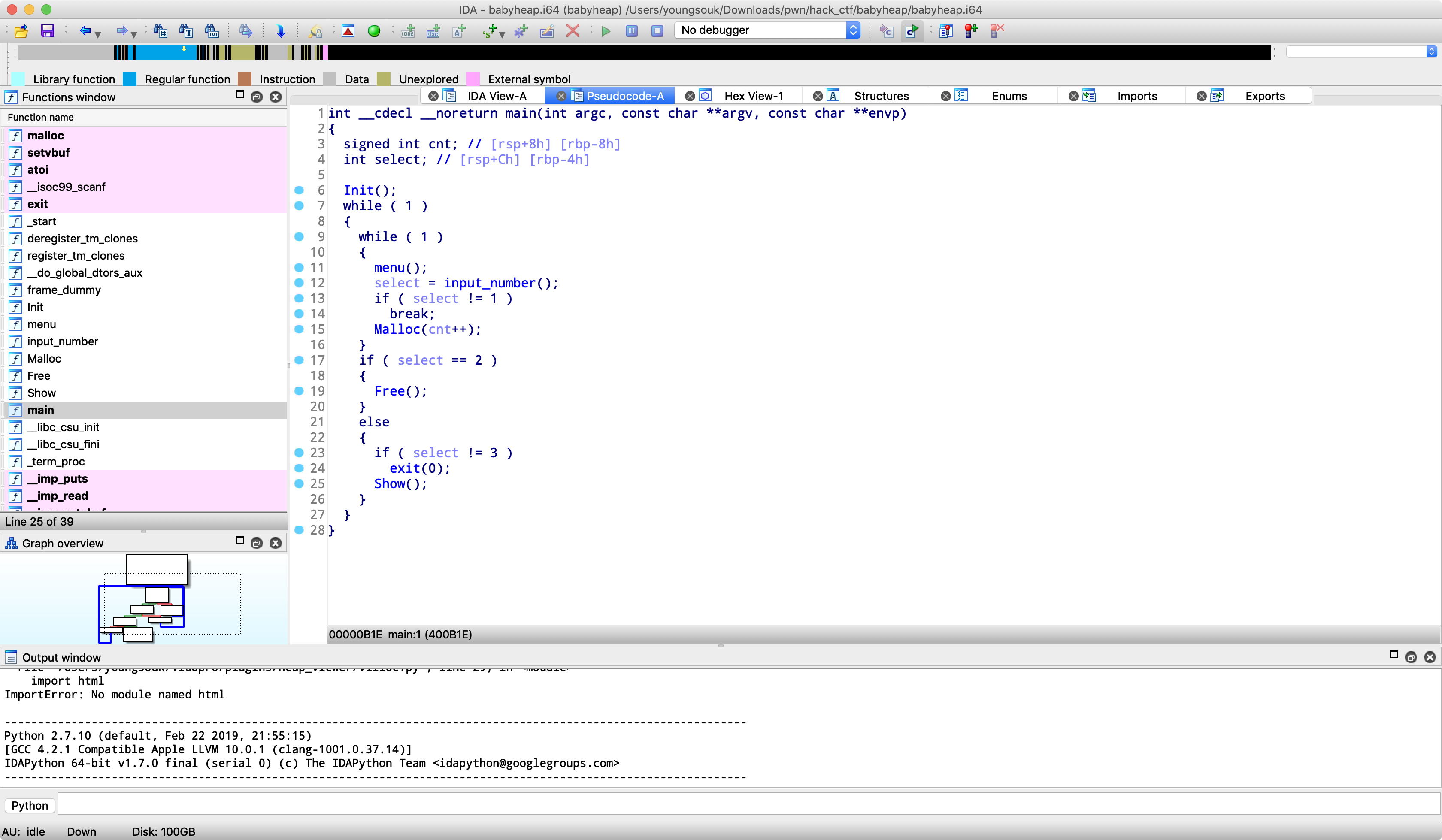The image size is (1442, 840).
Task: Switch to the Imports tab
Action: (x=1136, y=96)
